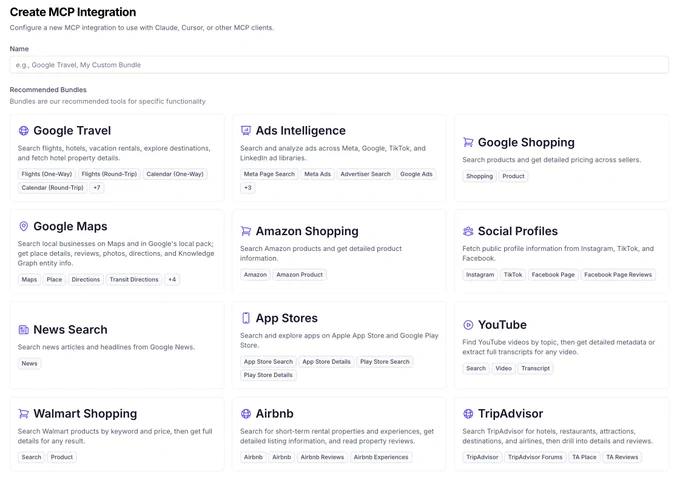Expand the +4 more tools in Google Maps

(172, 279)
